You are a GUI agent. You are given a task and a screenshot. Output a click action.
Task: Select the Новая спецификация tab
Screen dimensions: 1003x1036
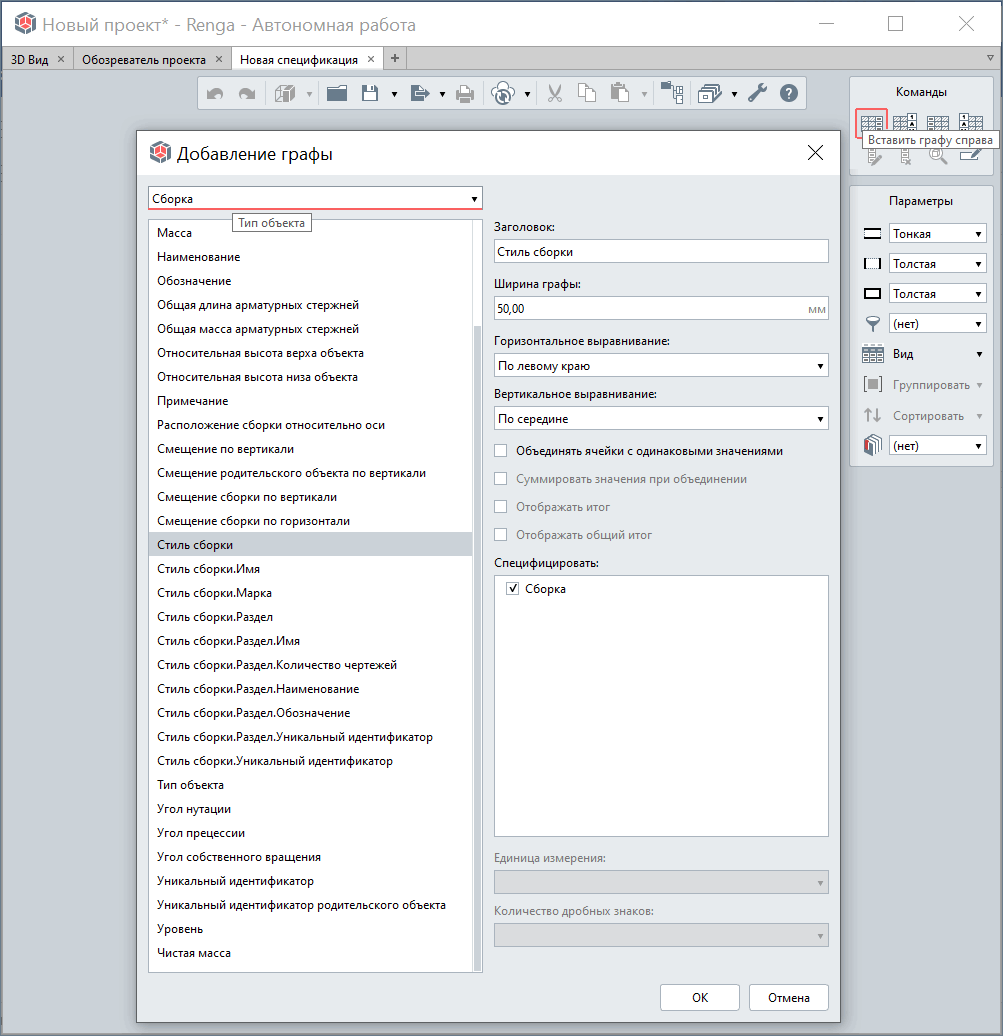[299, 59]
